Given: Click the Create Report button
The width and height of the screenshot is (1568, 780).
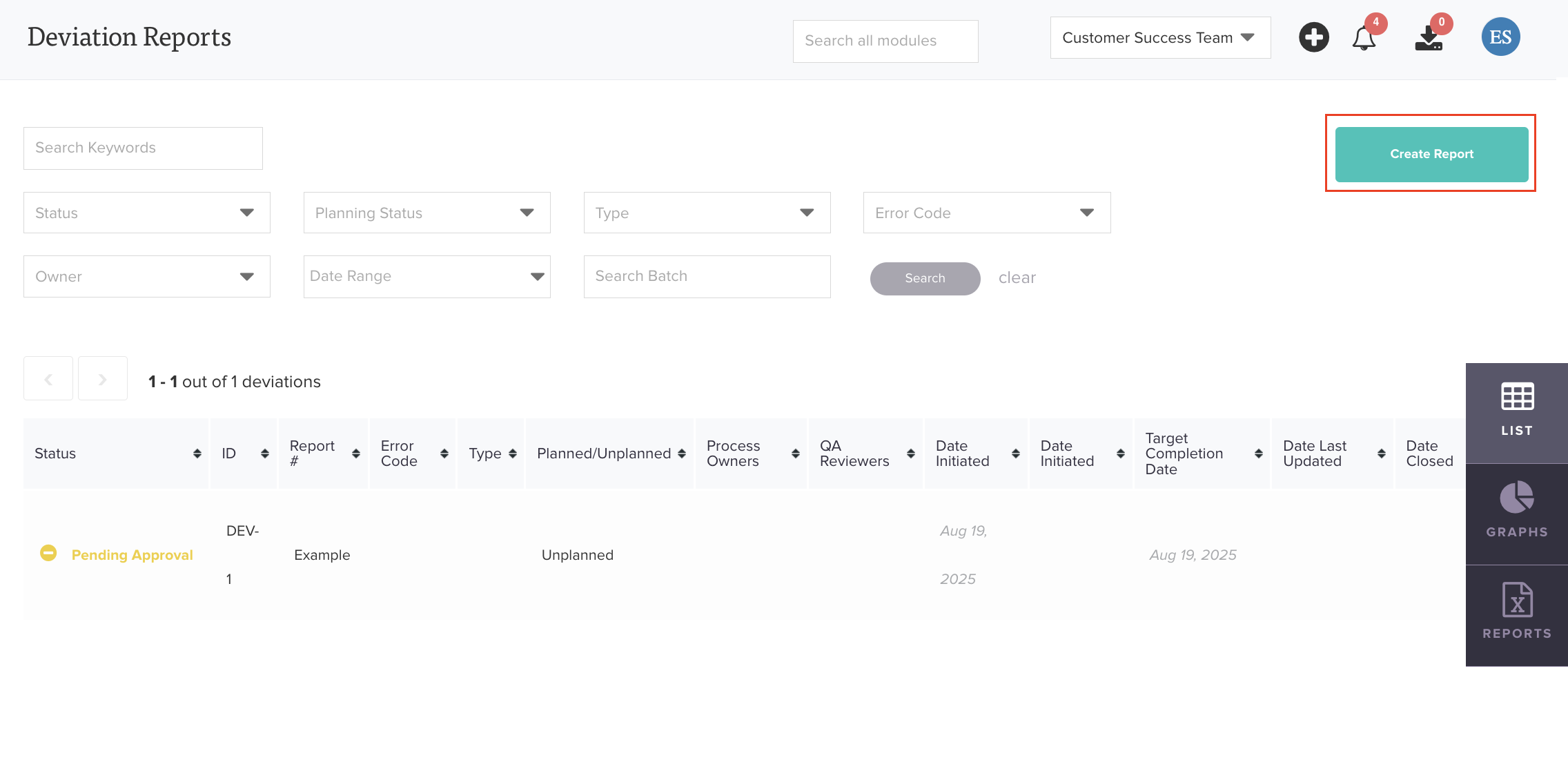Looking at the screenshot, I should pos(1431,154).
